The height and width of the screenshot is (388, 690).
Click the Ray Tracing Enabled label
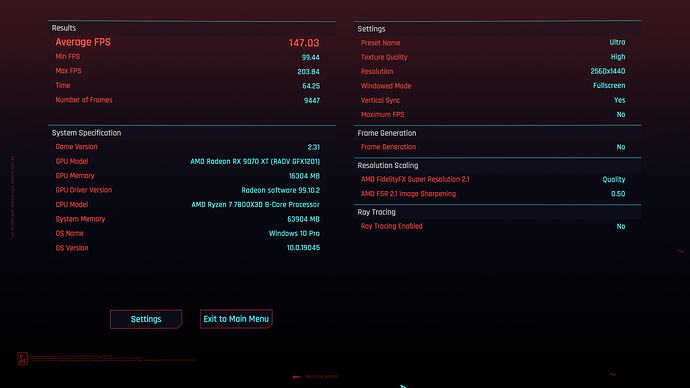[392, 226]
